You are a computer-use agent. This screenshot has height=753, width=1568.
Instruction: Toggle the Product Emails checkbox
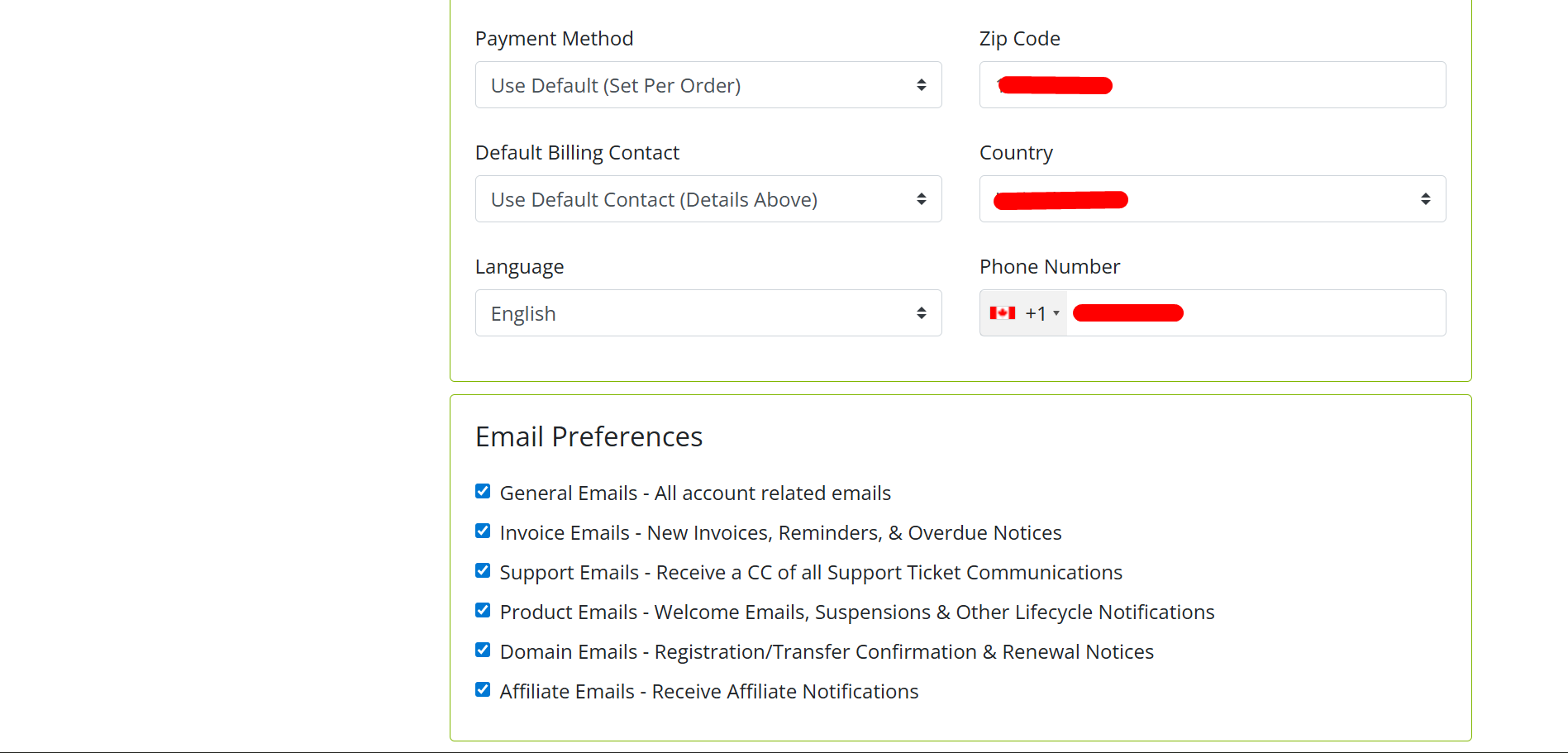point(483,611)
